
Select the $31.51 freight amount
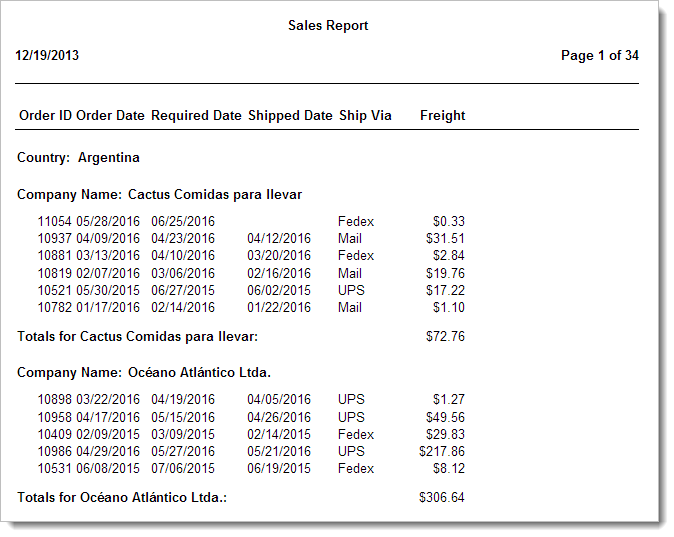point(445,238)
